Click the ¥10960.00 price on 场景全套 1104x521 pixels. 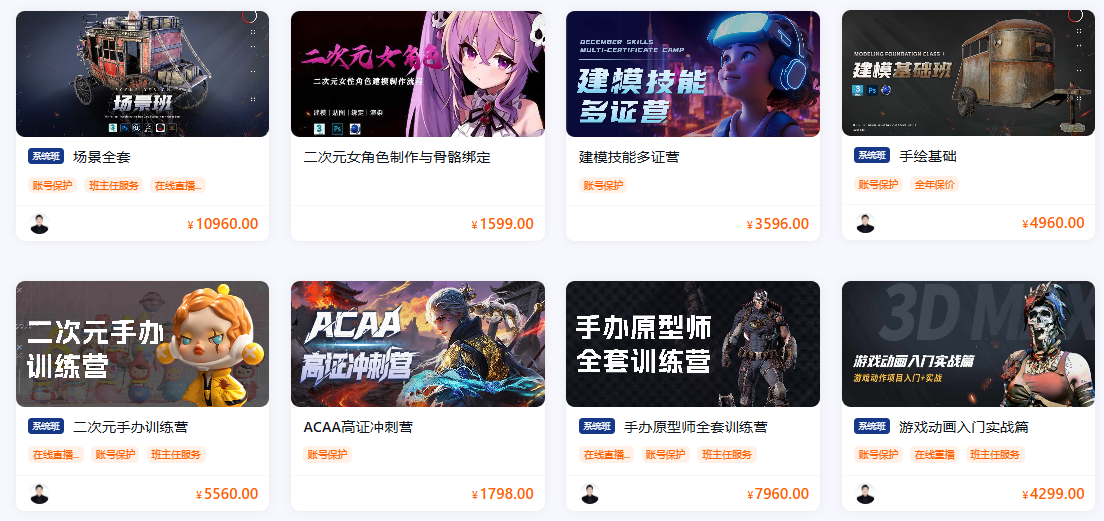tap(222, 224)
